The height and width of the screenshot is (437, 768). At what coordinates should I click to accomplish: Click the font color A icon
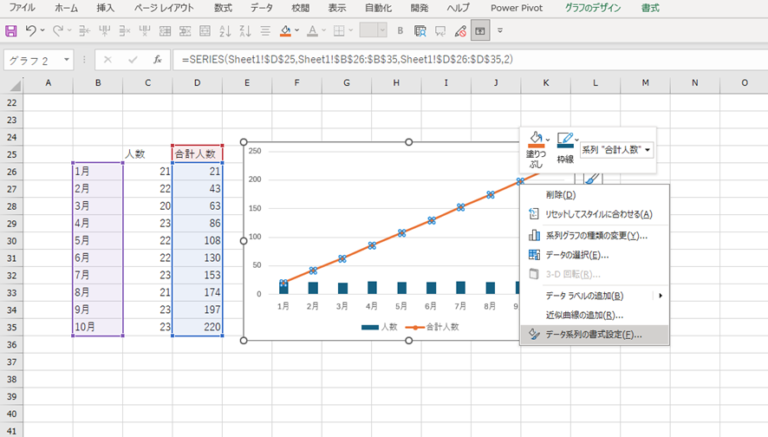[312, 31]
